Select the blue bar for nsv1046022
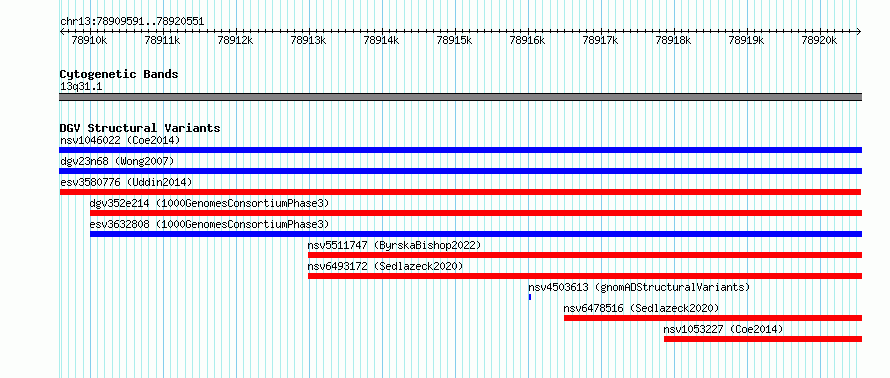The width and height of the screenshot is (890, 378). click(x=460, y=150)
